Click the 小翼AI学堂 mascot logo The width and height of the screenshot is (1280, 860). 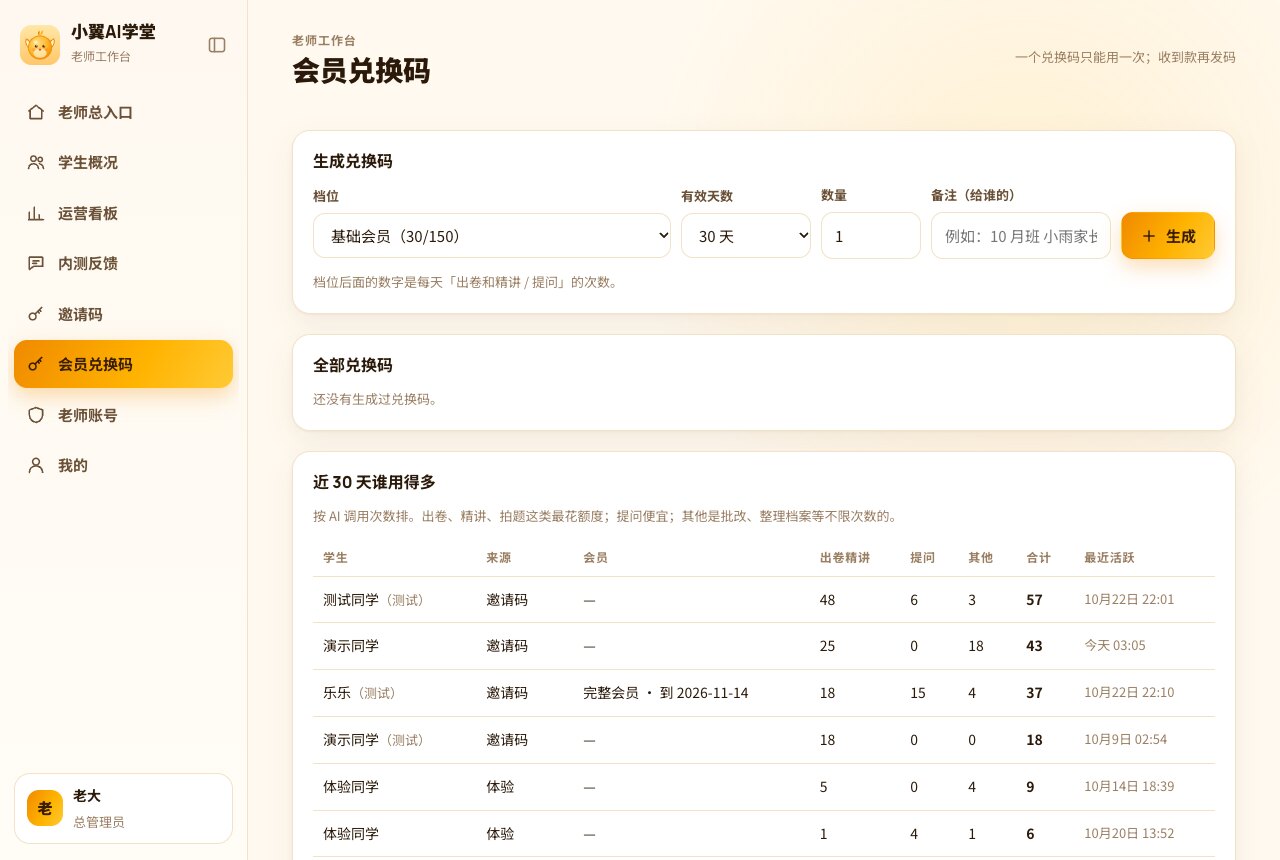pos(40,45)
